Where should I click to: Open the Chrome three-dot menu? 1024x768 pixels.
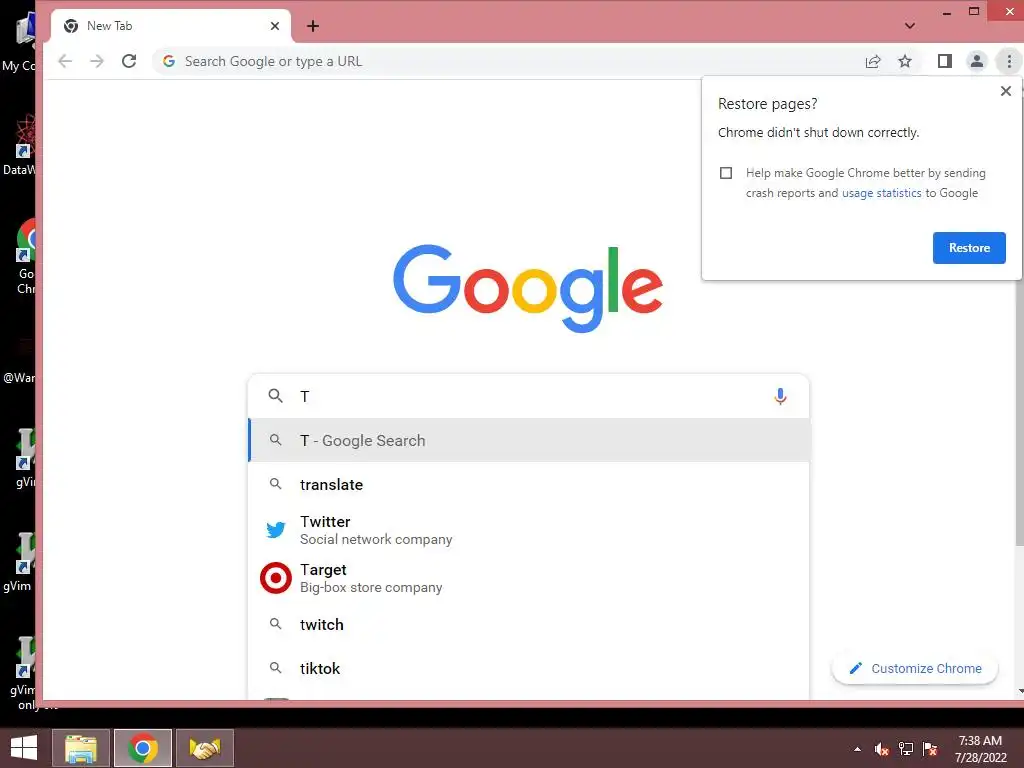point(1010,61)
